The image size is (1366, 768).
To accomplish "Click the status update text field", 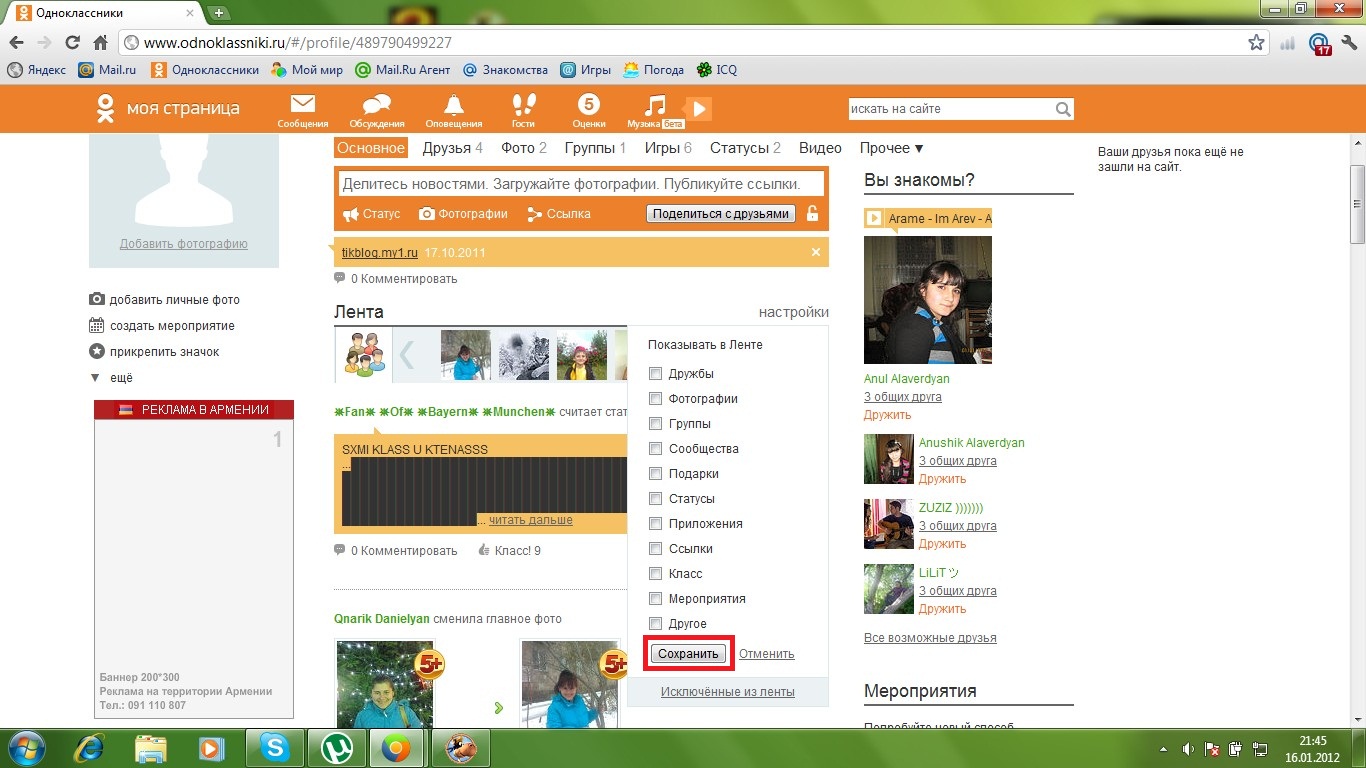I will tap(583, 184).
